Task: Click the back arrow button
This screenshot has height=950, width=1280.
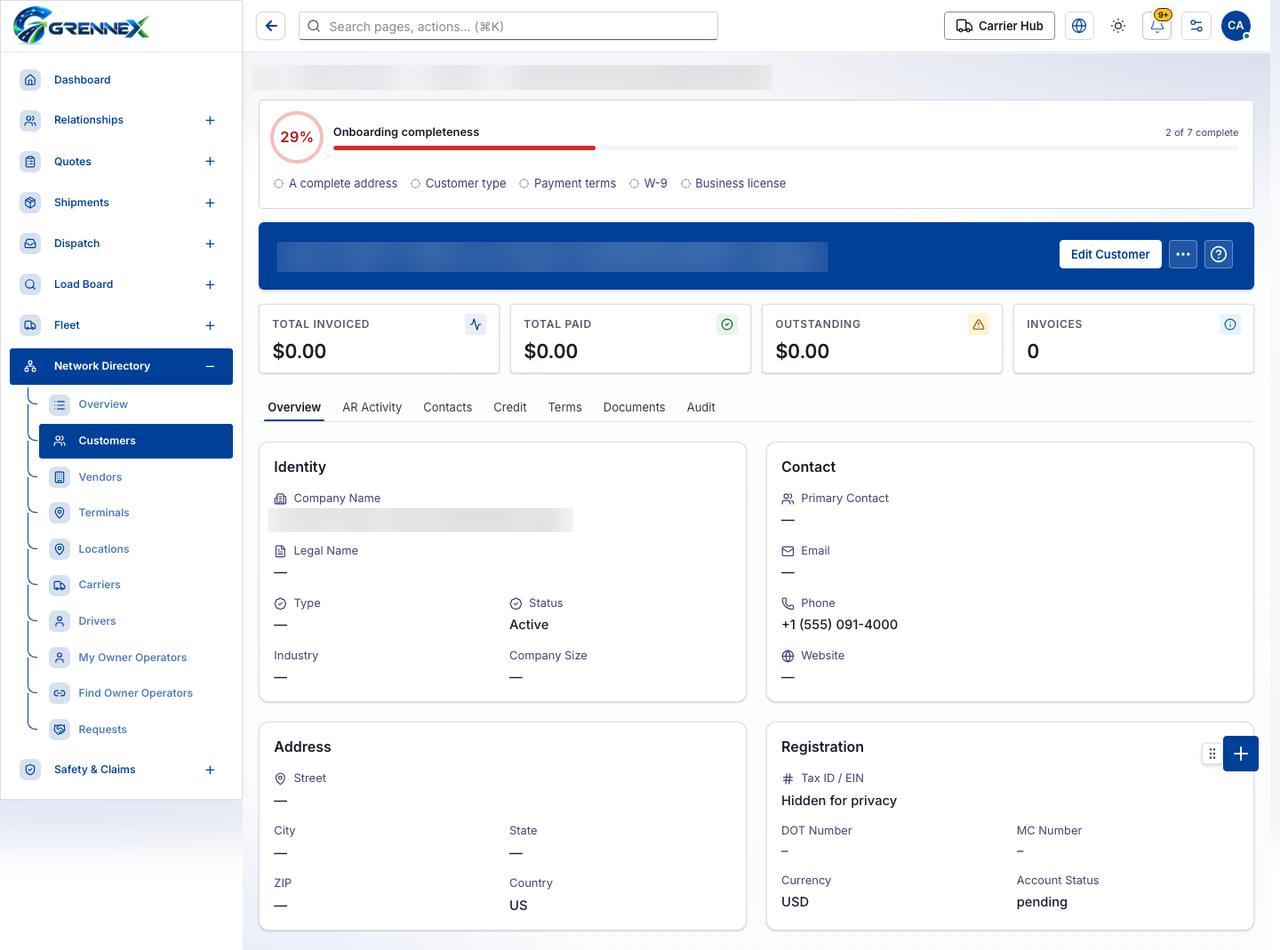Action: (271, 26)
